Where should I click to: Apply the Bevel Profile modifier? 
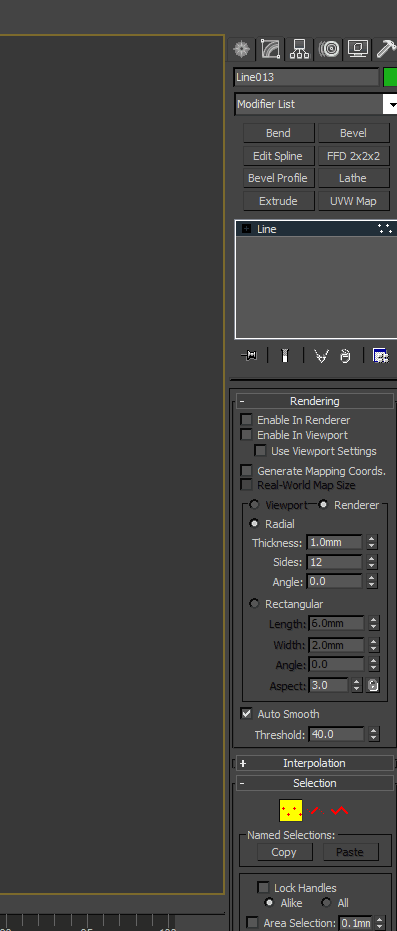[278, 178]
